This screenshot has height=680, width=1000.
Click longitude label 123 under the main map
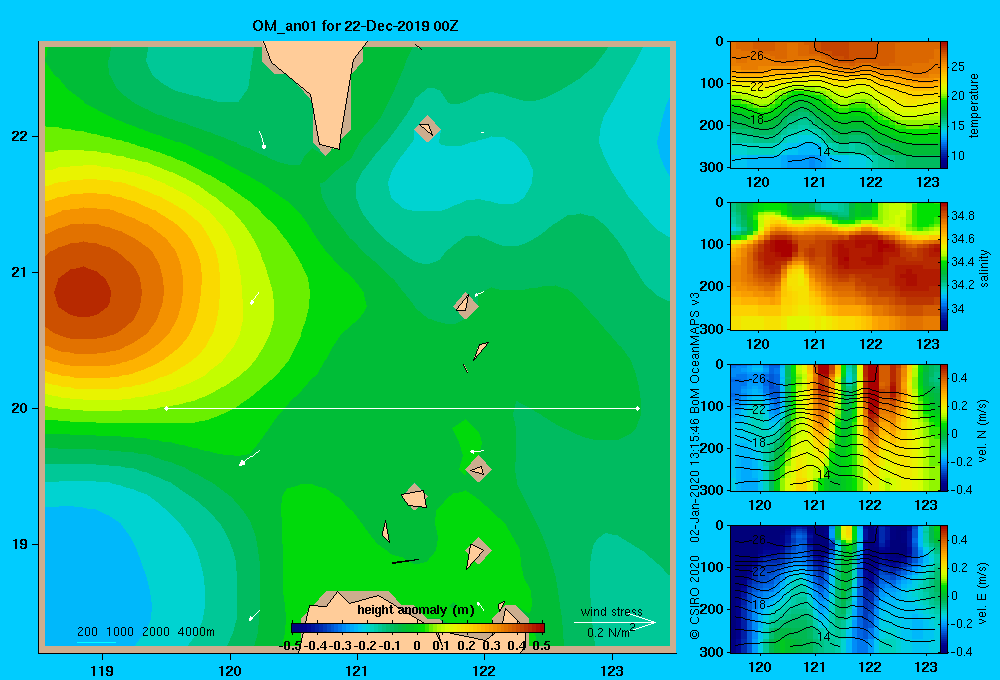tap(612, 670)
